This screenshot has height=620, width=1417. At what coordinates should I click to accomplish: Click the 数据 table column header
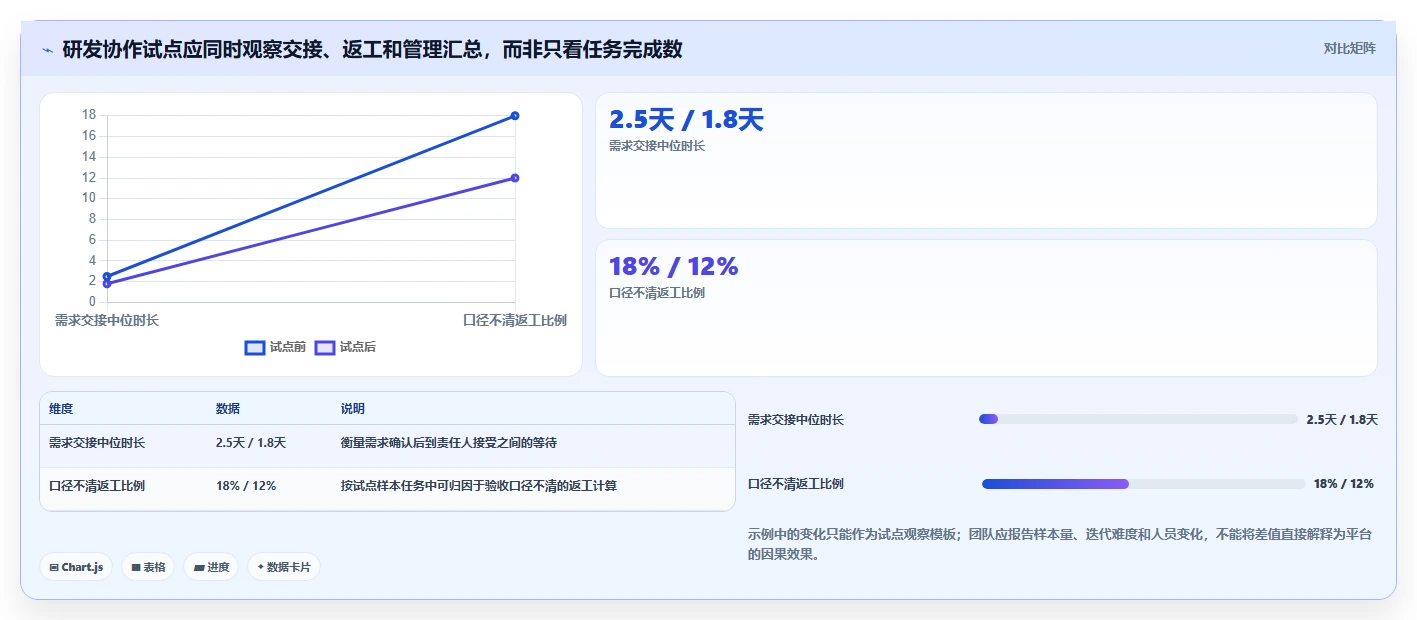click(228, 409)
